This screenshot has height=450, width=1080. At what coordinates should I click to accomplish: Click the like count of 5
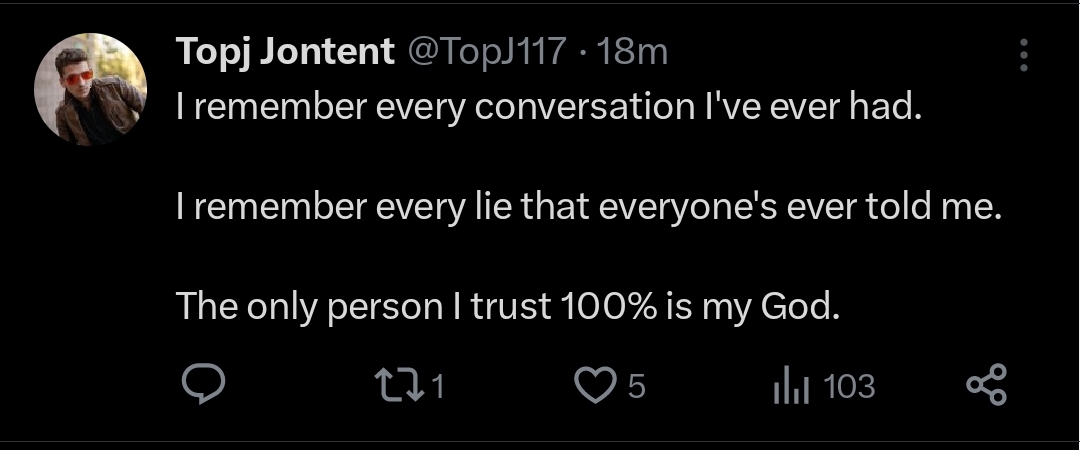[x=636, y=386]
